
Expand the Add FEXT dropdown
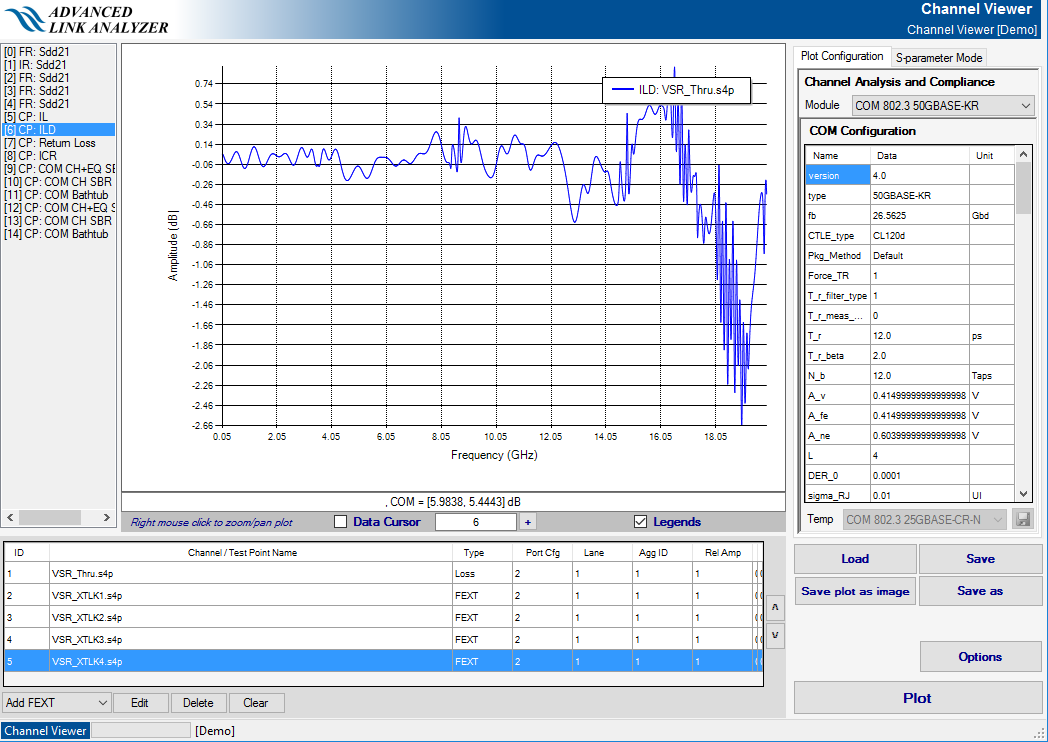click(57, 703)
